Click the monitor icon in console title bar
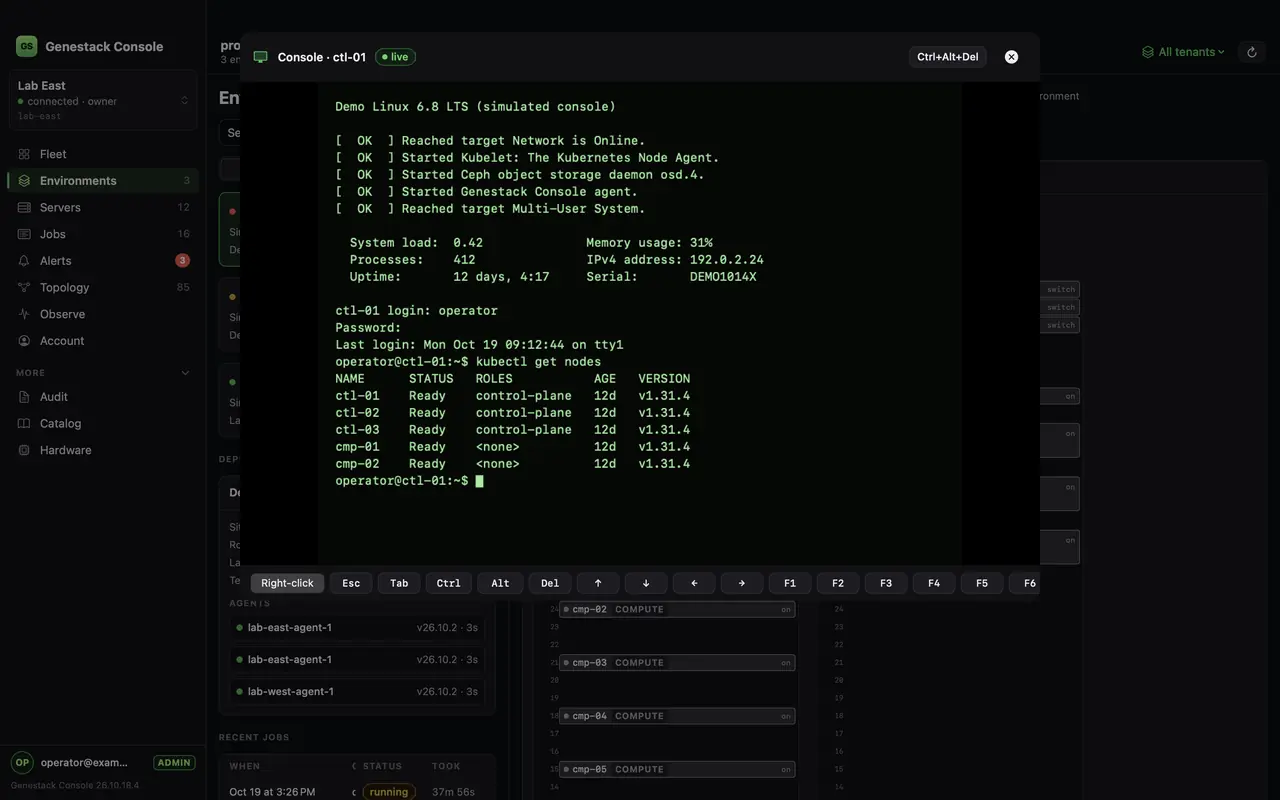Viewport: 1280px width, 800px height. [x=261, y=57]
